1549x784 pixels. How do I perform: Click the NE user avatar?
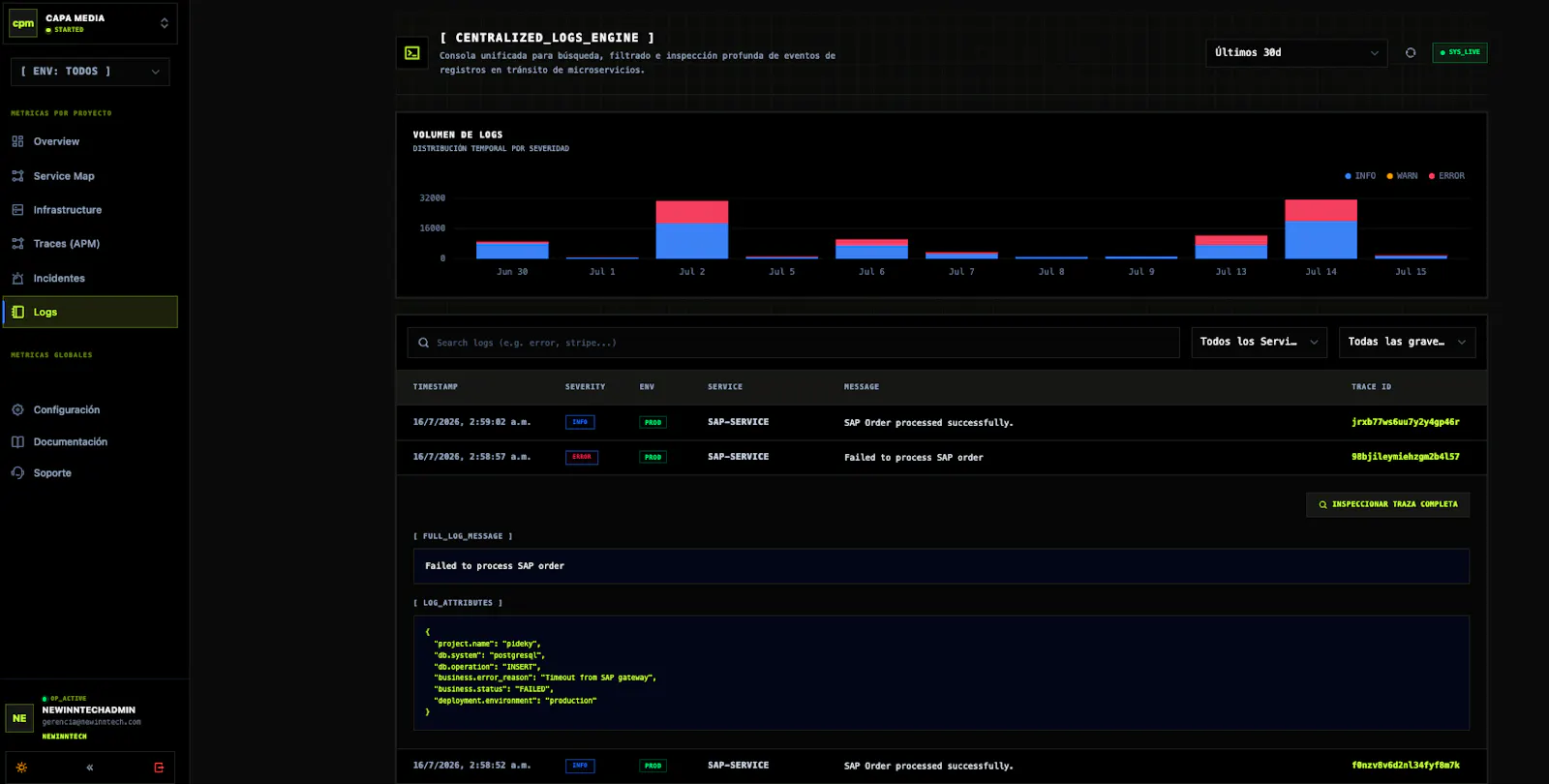(x=19, y=718)
